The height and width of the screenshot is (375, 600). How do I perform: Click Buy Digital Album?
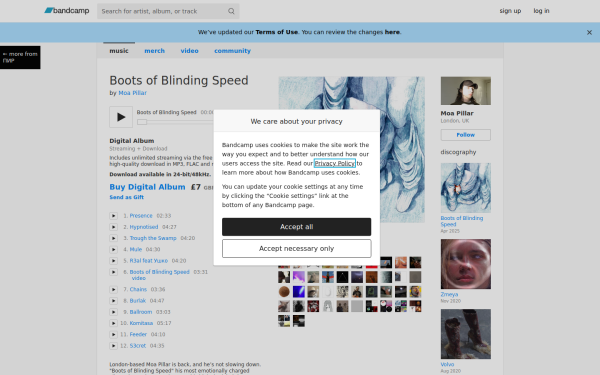[147, 187]
